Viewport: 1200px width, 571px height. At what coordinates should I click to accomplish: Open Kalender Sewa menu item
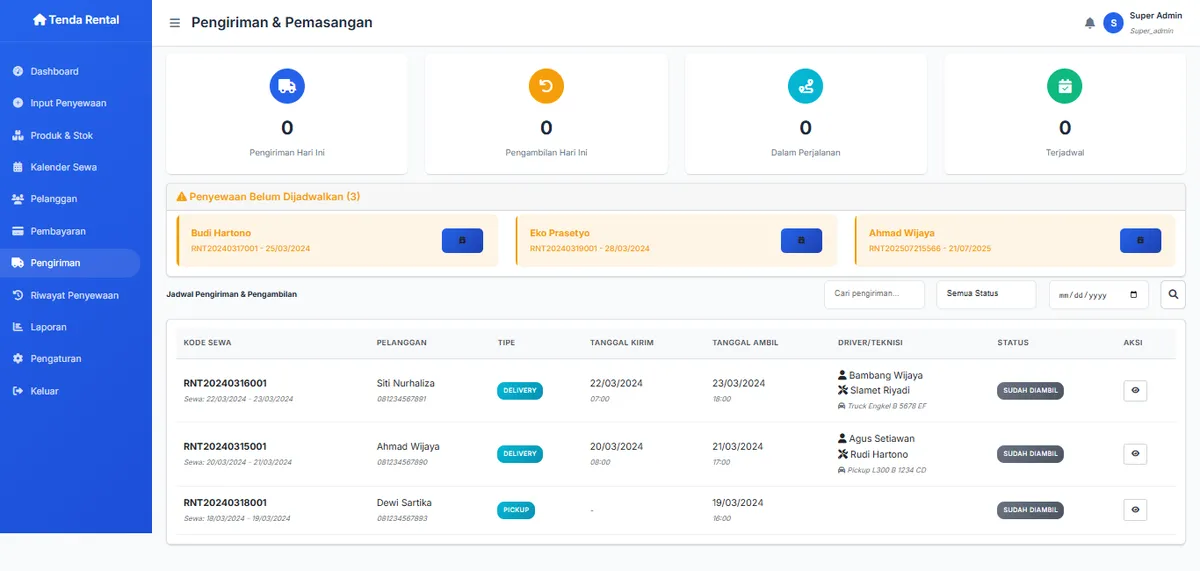[70, 167]
